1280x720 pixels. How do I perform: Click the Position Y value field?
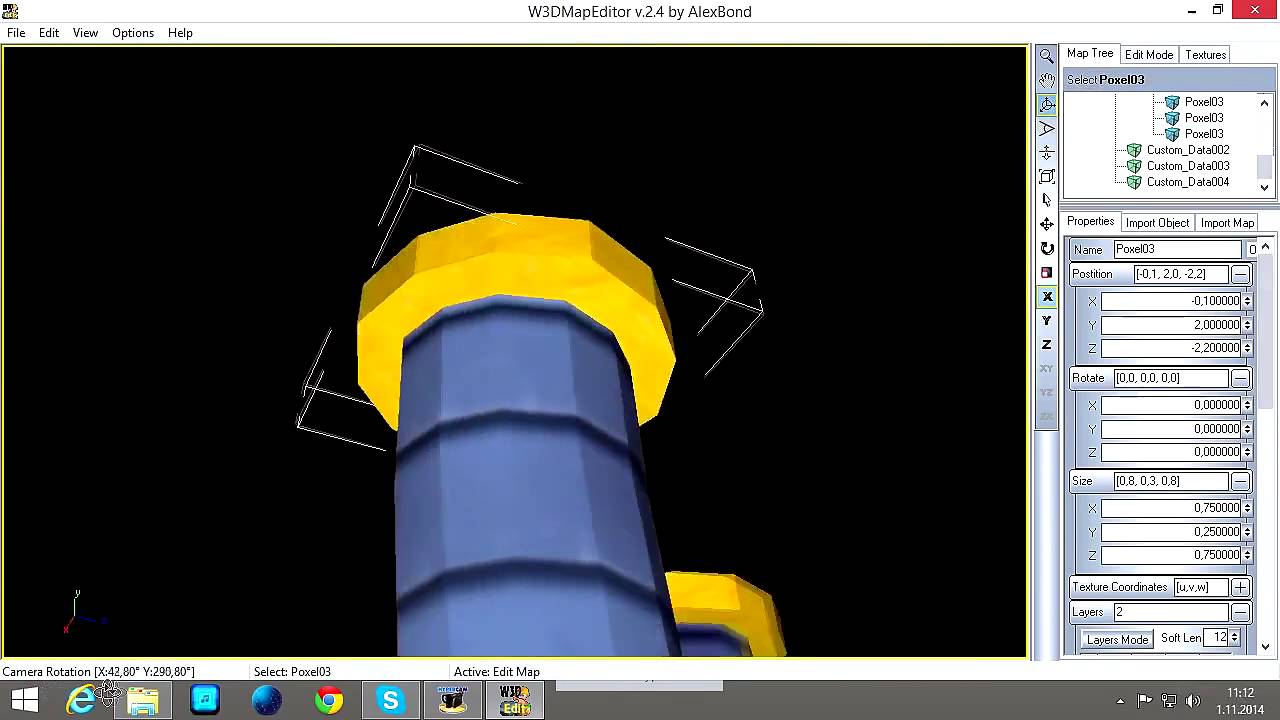coord(1171,325)
